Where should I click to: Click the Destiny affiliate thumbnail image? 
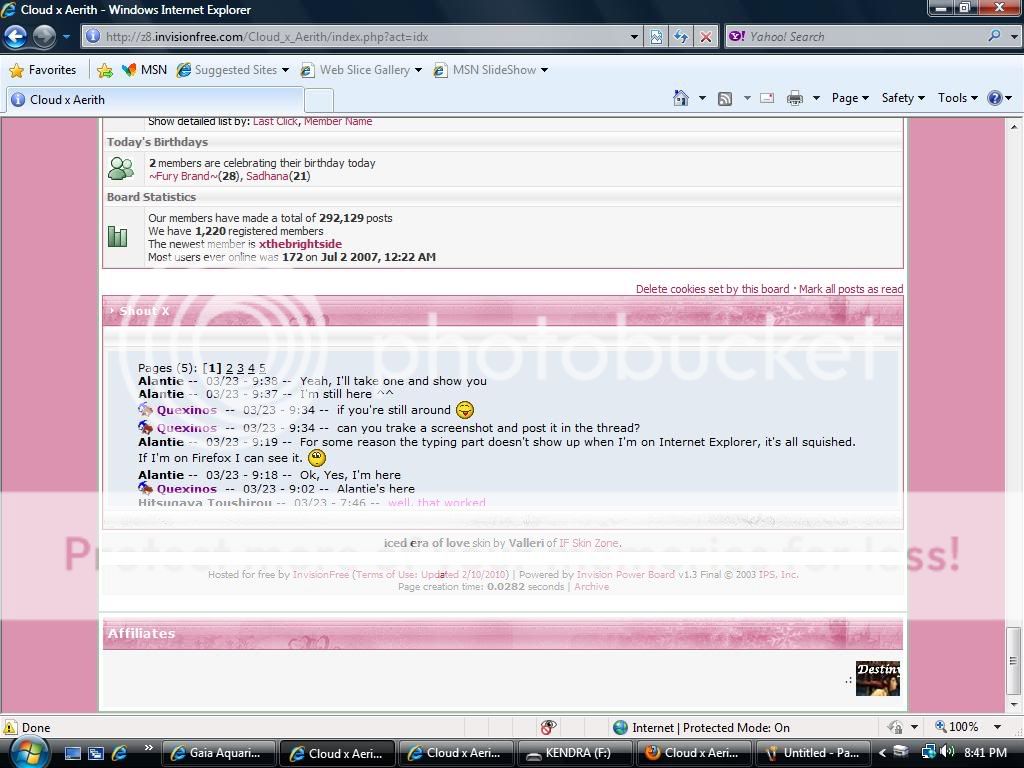point(877,678)
